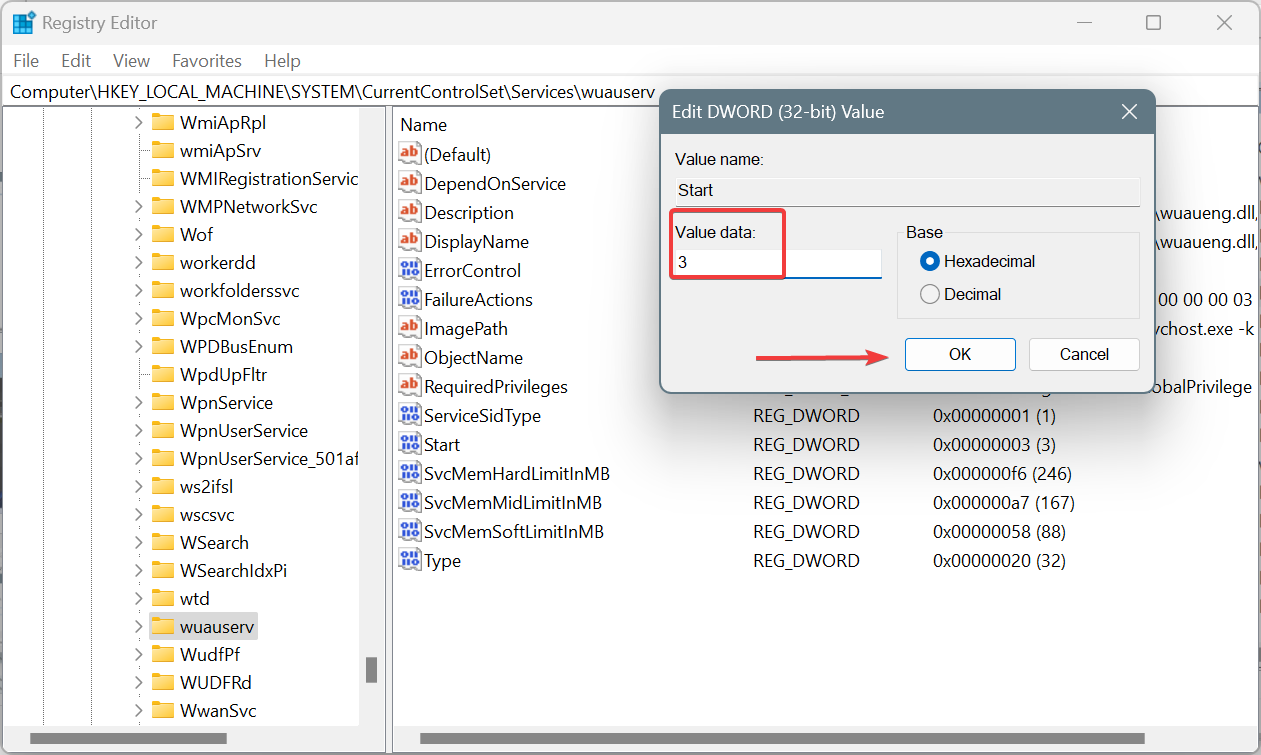Click the Value data input field

(x=778, y=263)
